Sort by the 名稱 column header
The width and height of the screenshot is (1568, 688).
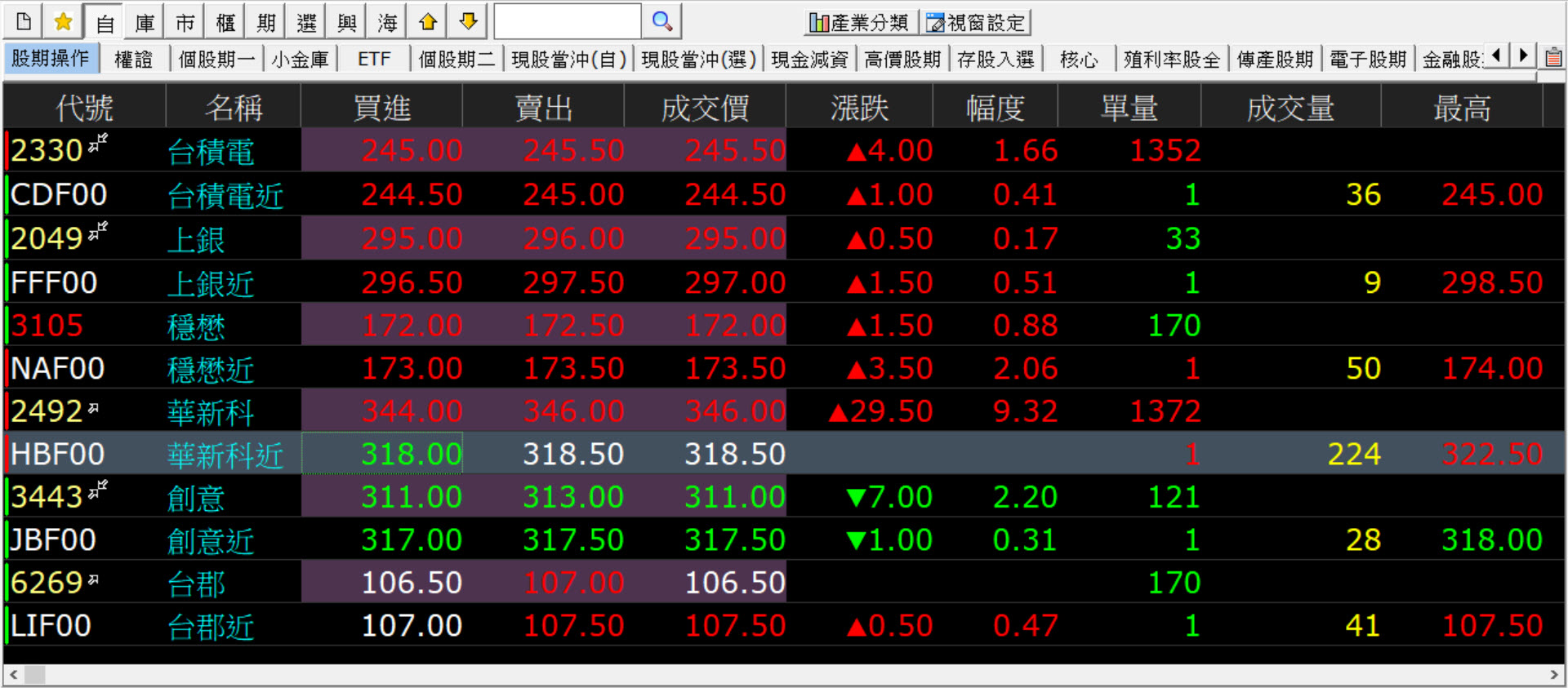234,108
